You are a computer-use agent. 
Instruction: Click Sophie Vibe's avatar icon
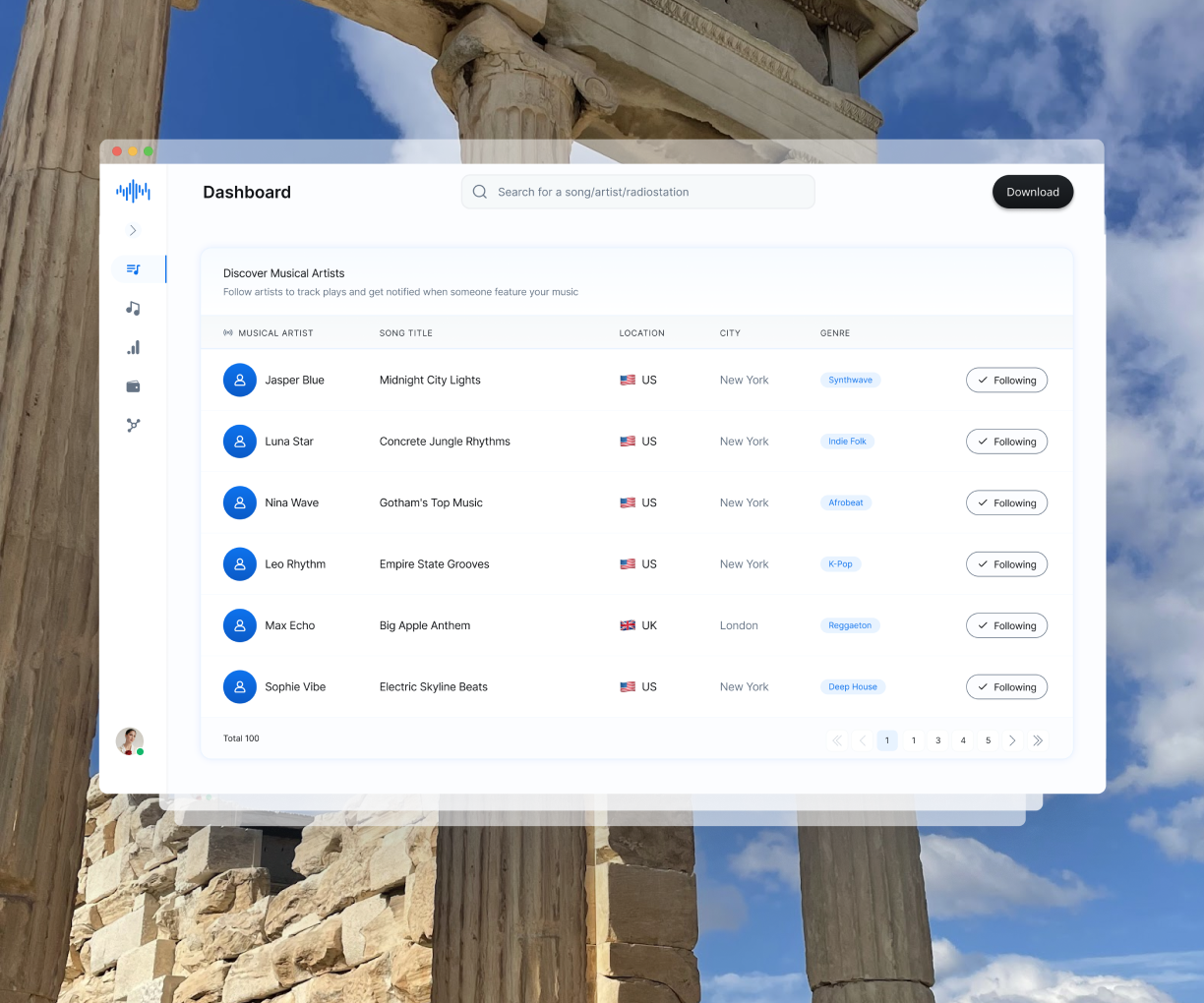pos(240,686)
